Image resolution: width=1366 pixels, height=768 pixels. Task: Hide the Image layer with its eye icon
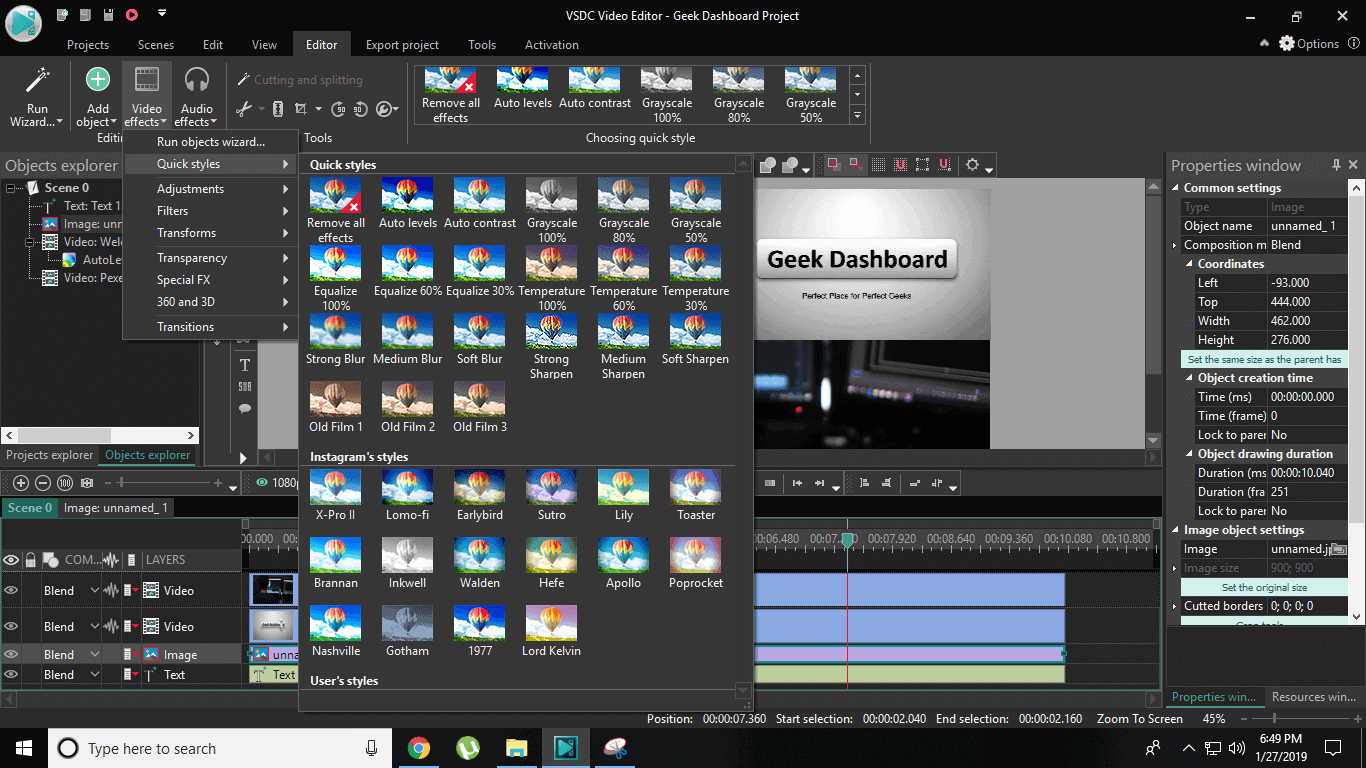(11, 654)
